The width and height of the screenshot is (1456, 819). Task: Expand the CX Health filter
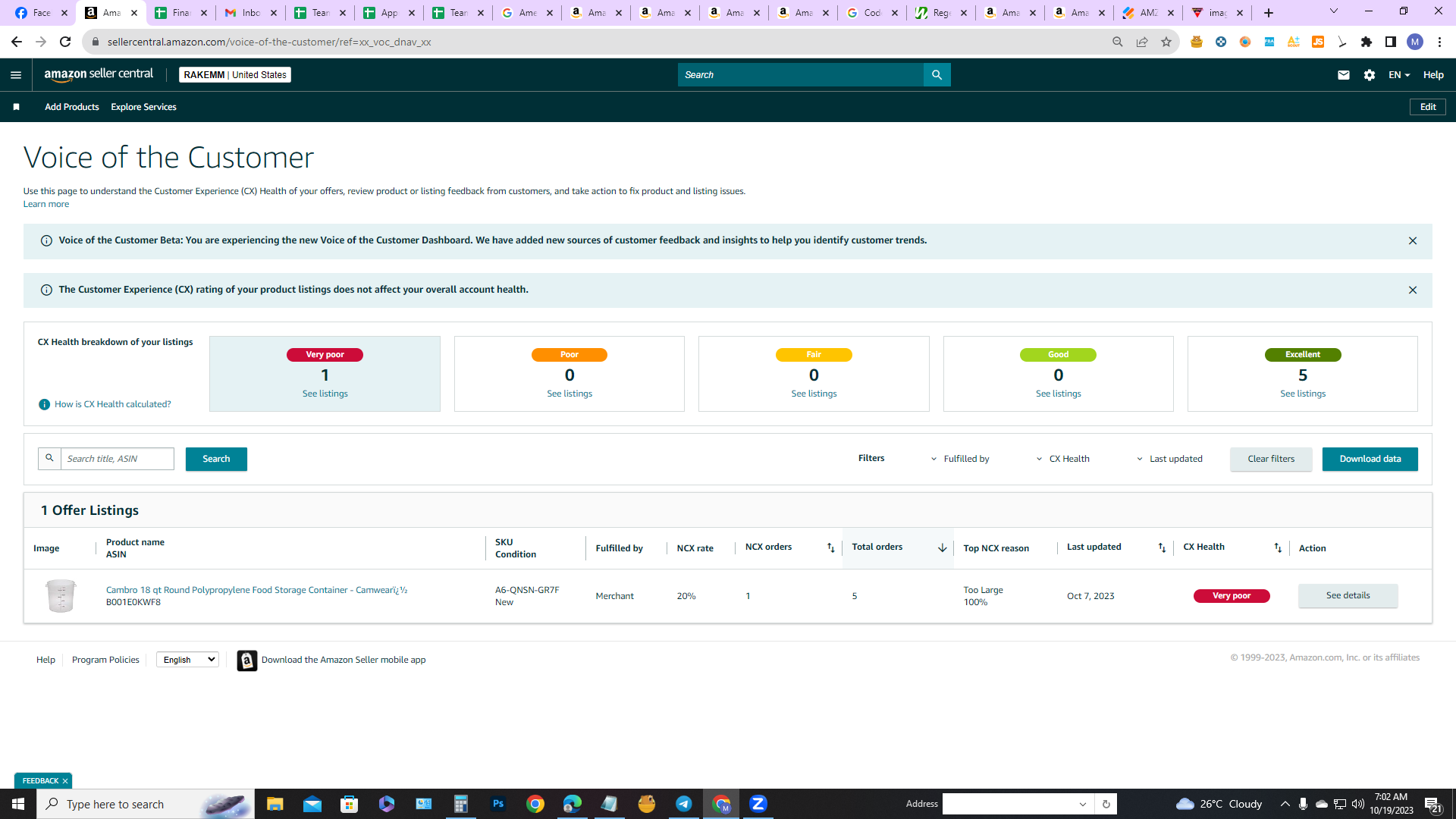pyautogui.click(x=1062, y=459)
